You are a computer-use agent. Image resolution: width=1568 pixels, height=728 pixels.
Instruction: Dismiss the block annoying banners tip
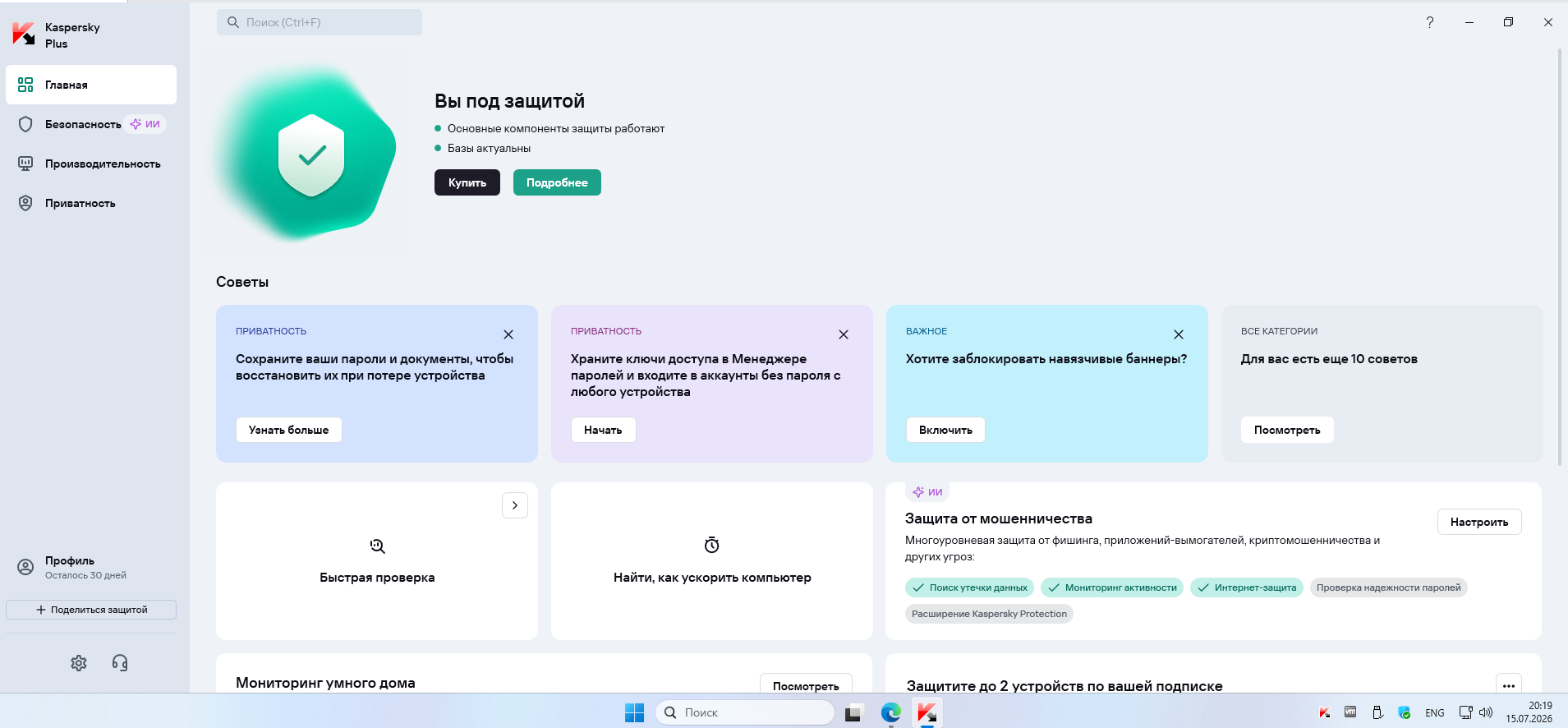(1179, 334)
